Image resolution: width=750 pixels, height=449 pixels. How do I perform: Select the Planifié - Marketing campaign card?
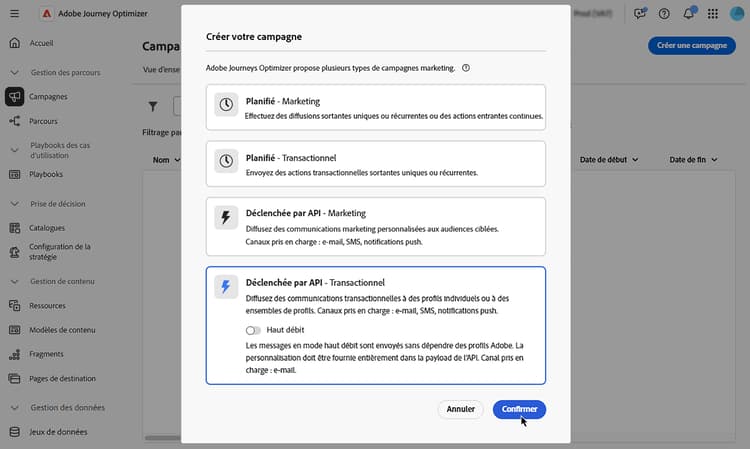(x=375, y=107)
